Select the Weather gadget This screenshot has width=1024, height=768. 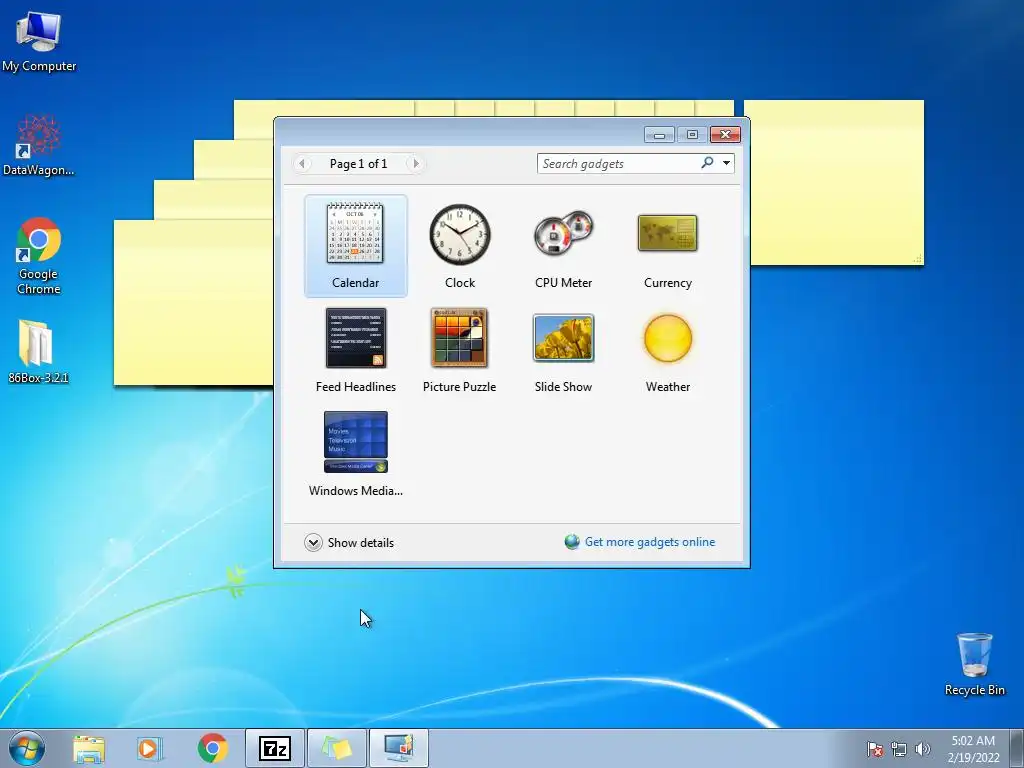point(667,349)
